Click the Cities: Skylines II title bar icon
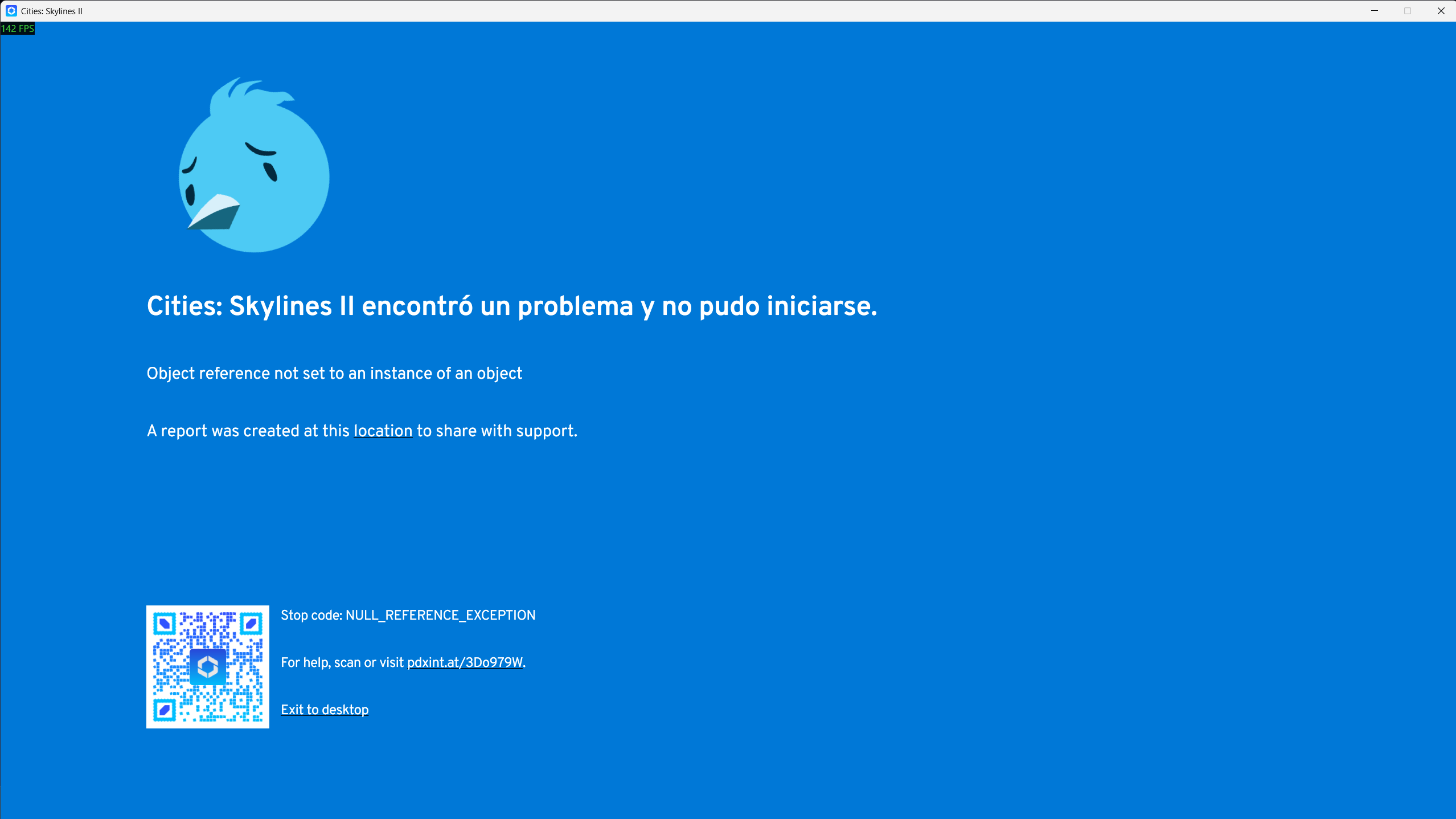This screenshot has width=1456, height=819. (11, 11)
